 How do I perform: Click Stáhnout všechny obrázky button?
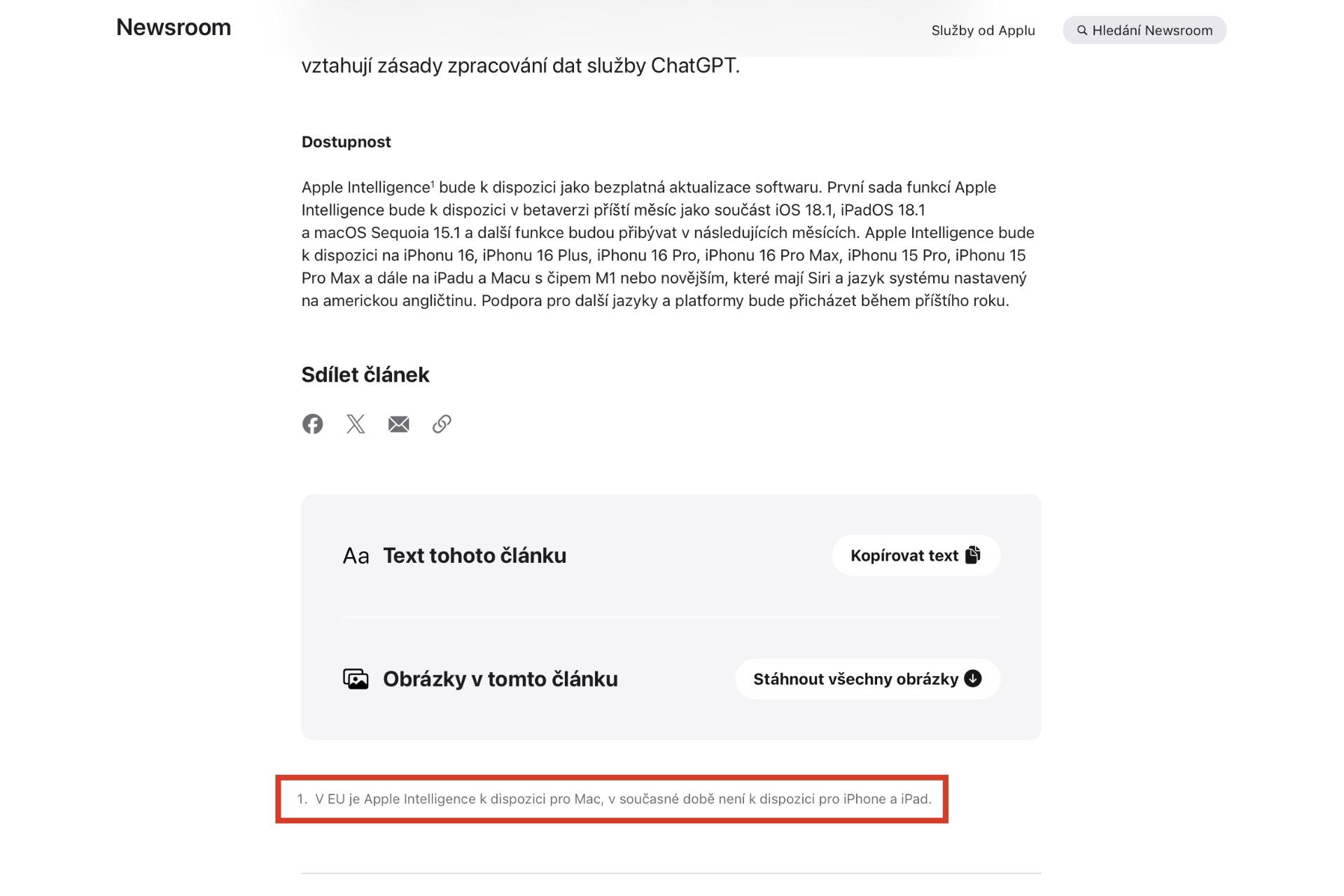click(x=867, y=679)
